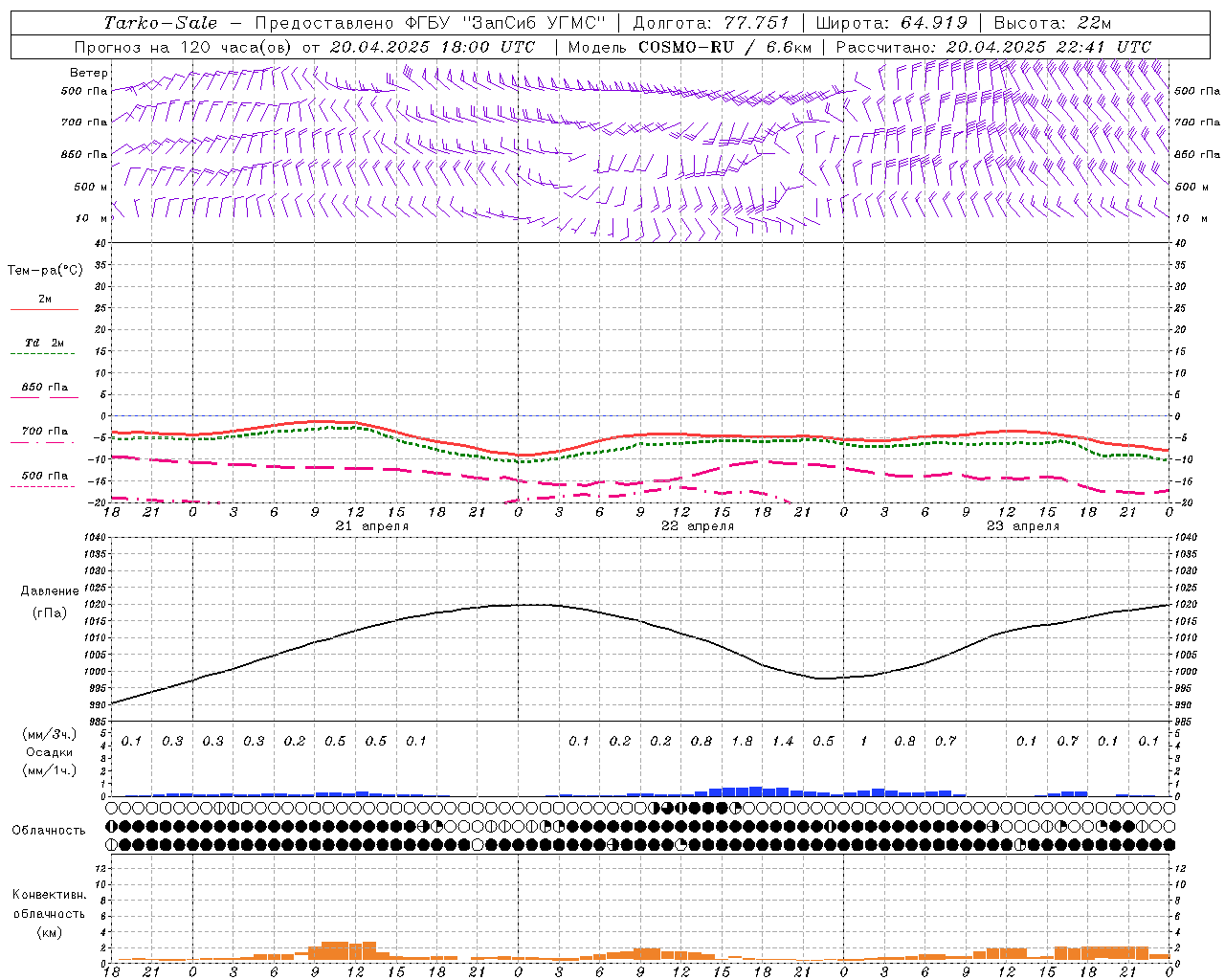The image size is (1225, 980).
Task: Click the '700 гПа' entry in temperature legend
Action: [45, 432]
